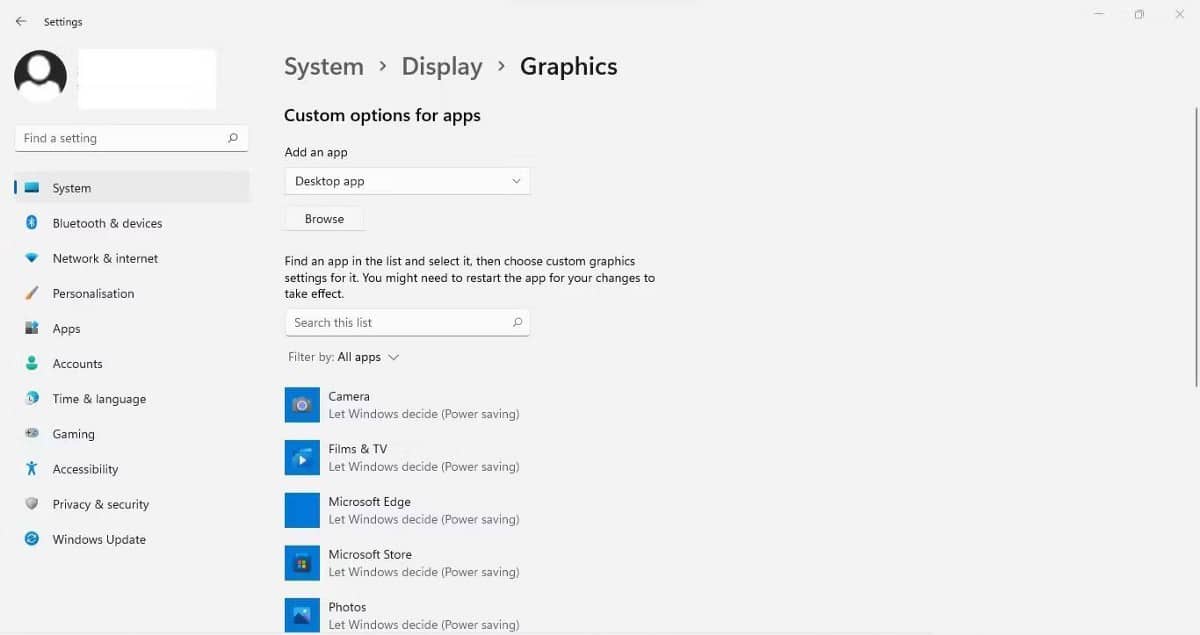Image resolution: width=1200 pixels, height=635 pixels.
Task: Go back using the arrow button
Action: tap(20, 21)
